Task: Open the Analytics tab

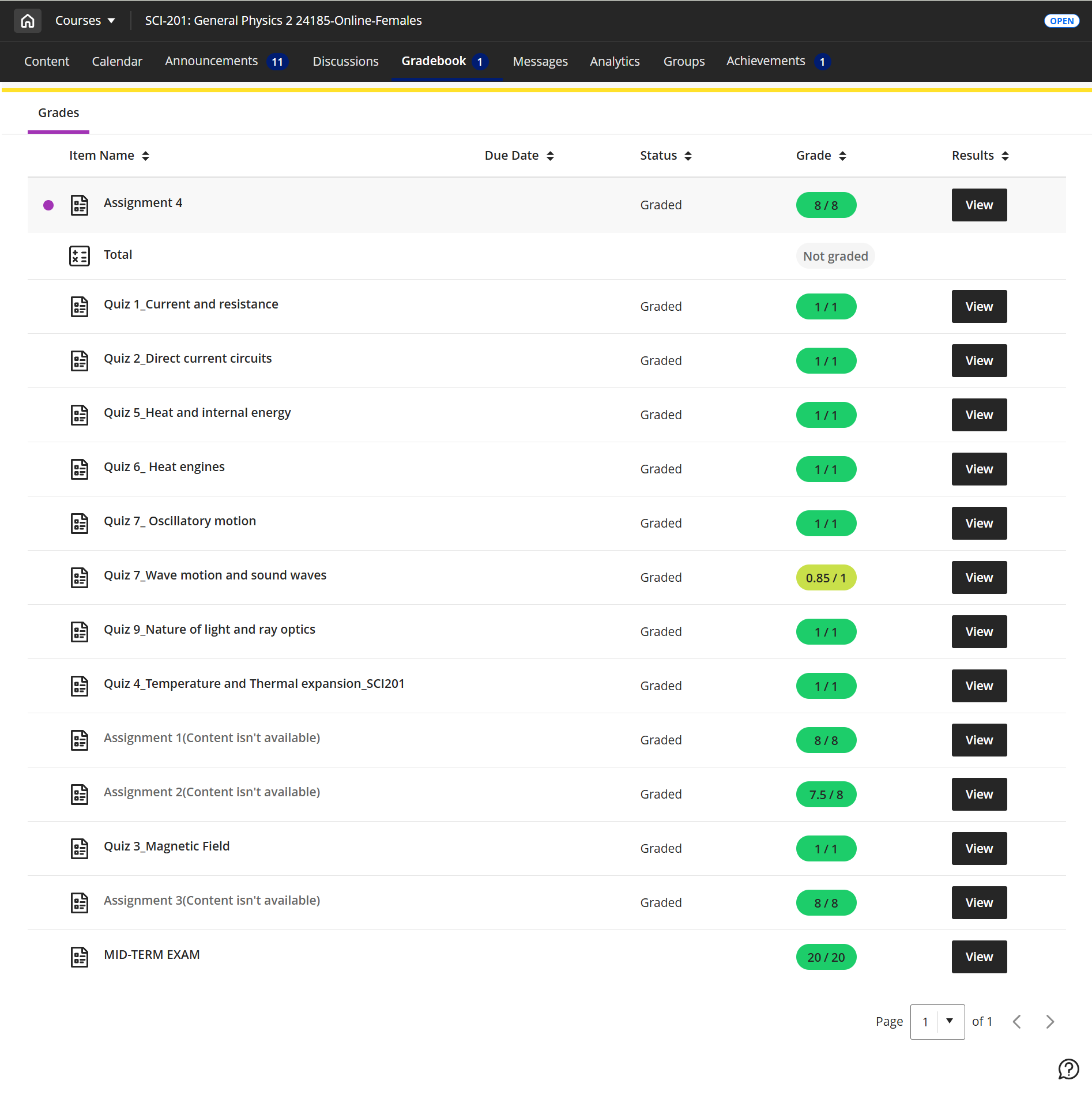Action: tap(615, 61)
